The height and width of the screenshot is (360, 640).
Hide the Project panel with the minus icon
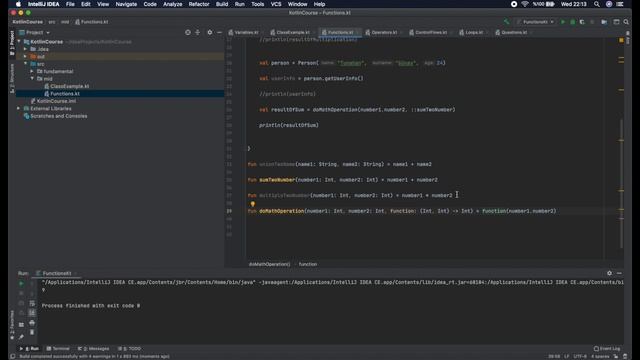(x=220, y=32)
